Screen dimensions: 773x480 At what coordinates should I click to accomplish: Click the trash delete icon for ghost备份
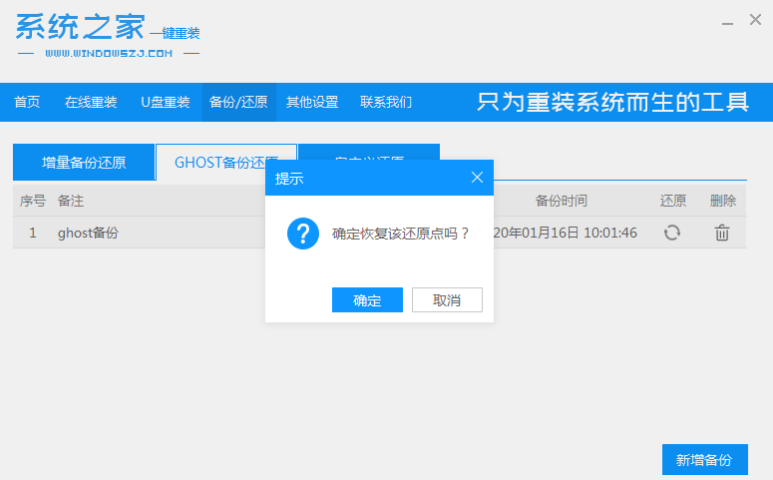(x=722, y=233)
